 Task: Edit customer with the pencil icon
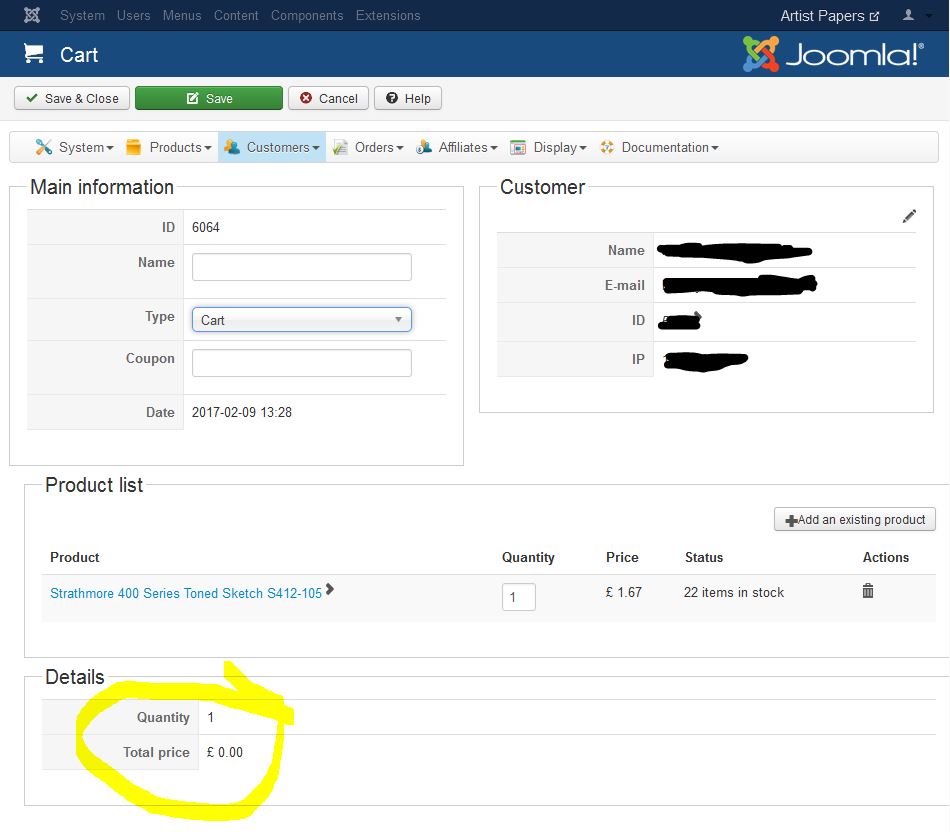(x=909, y=216)
